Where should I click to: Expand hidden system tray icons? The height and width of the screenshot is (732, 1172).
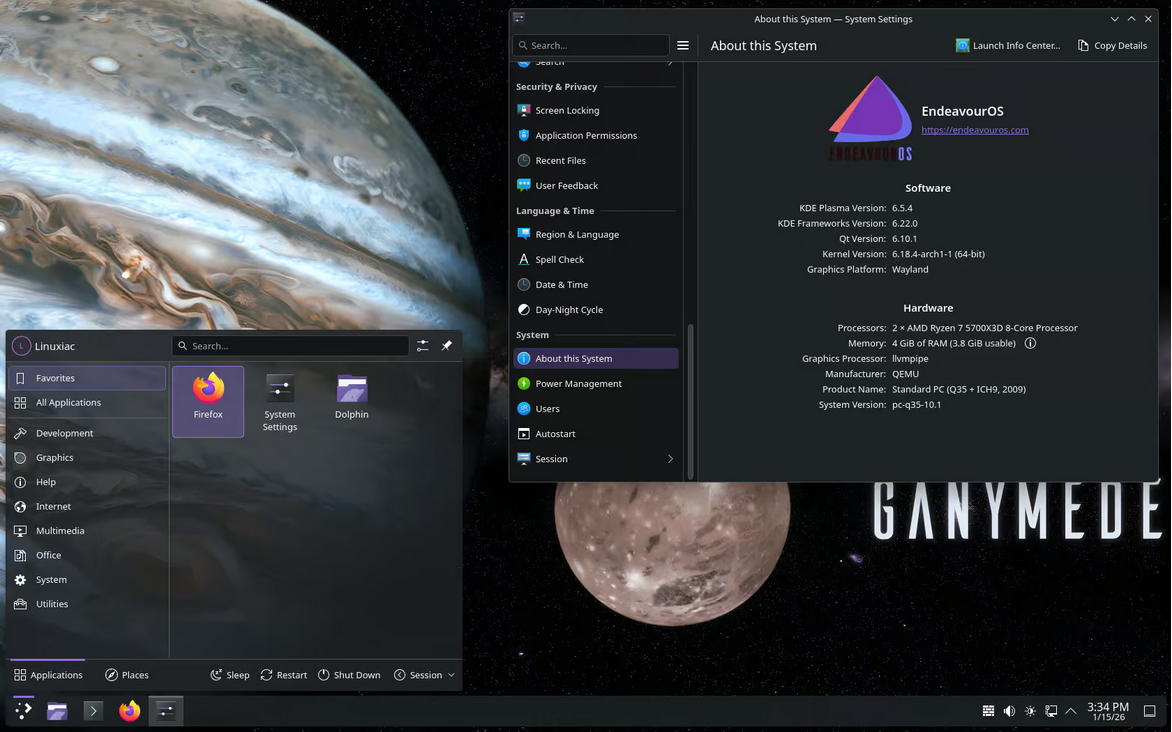1070,711
